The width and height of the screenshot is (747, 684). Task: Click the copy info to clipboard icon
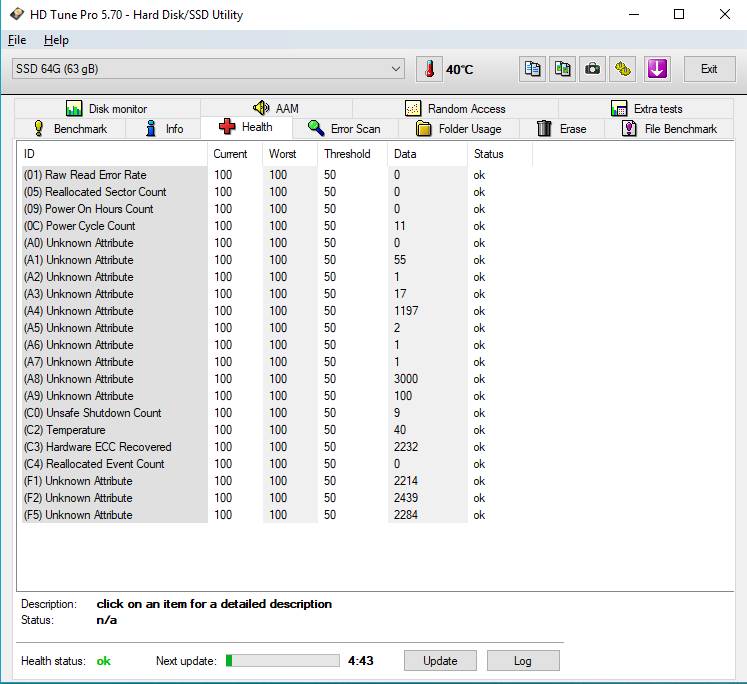click(532, 69)
